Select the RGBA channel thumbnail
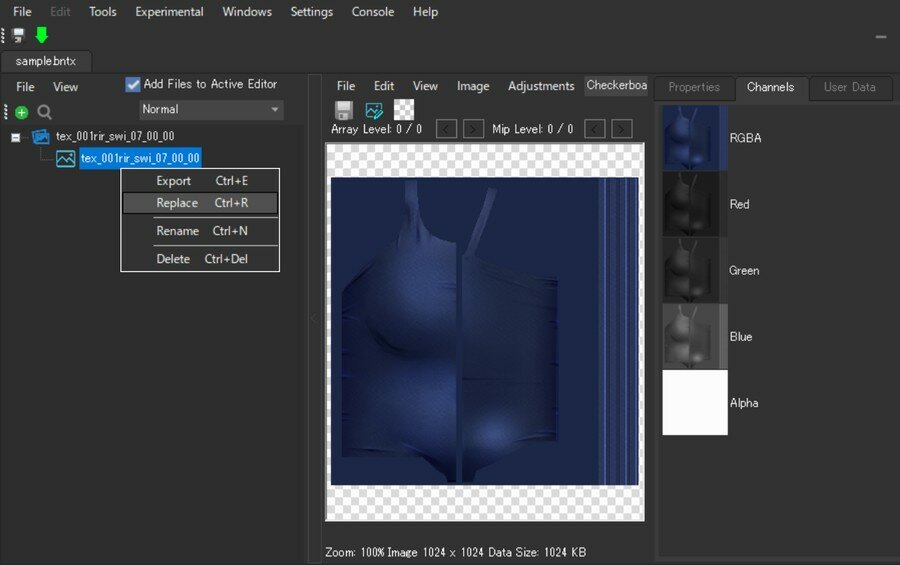Viewport: 900px width, 565px height. pos(695,138)
